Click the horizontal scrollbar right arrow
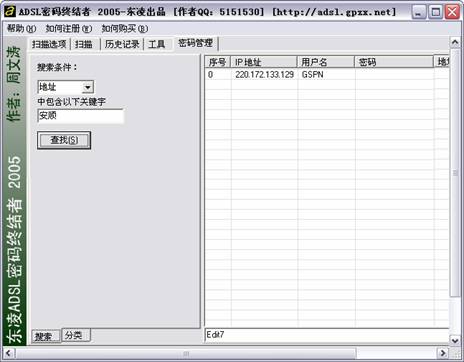464x362 pixels. pos(443,353)
